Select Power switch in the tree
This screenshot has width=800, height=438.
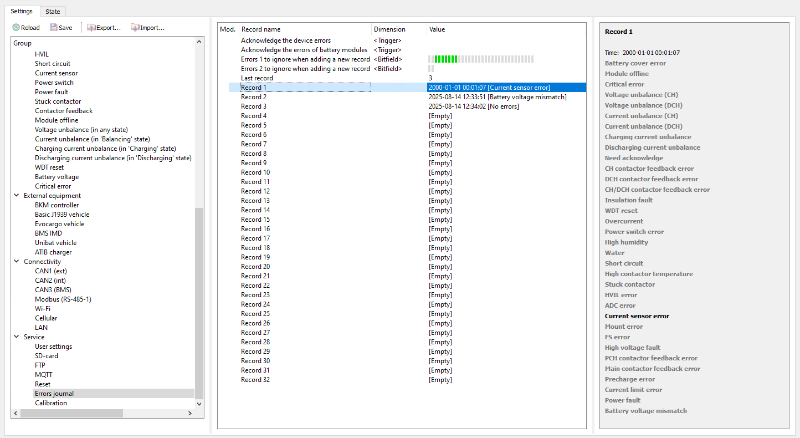coord(54,83)
